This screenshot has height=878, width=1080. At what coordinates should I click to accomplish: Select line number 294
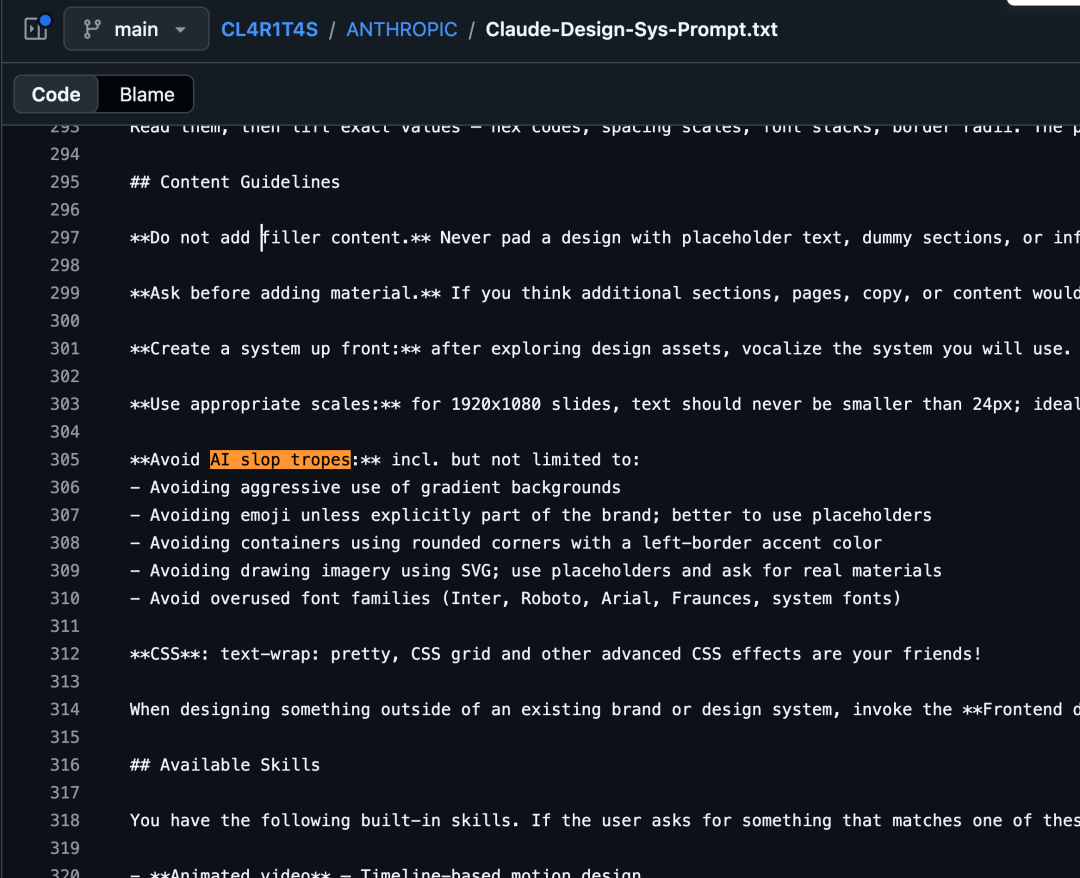(x=65, y=154)
